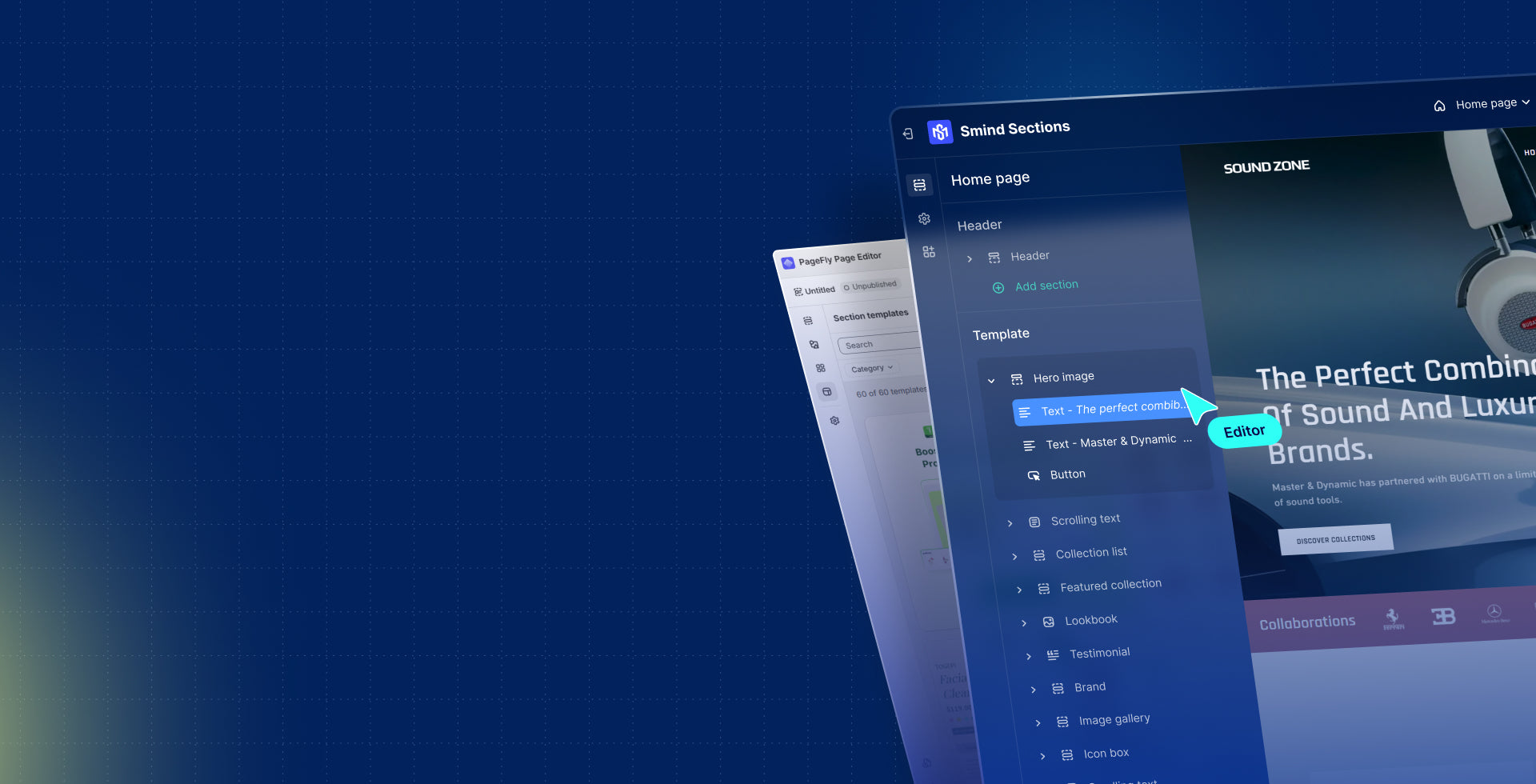The image size is (1536, 784).
Task: Expand the Header tree item
Action: click(970, 258)
